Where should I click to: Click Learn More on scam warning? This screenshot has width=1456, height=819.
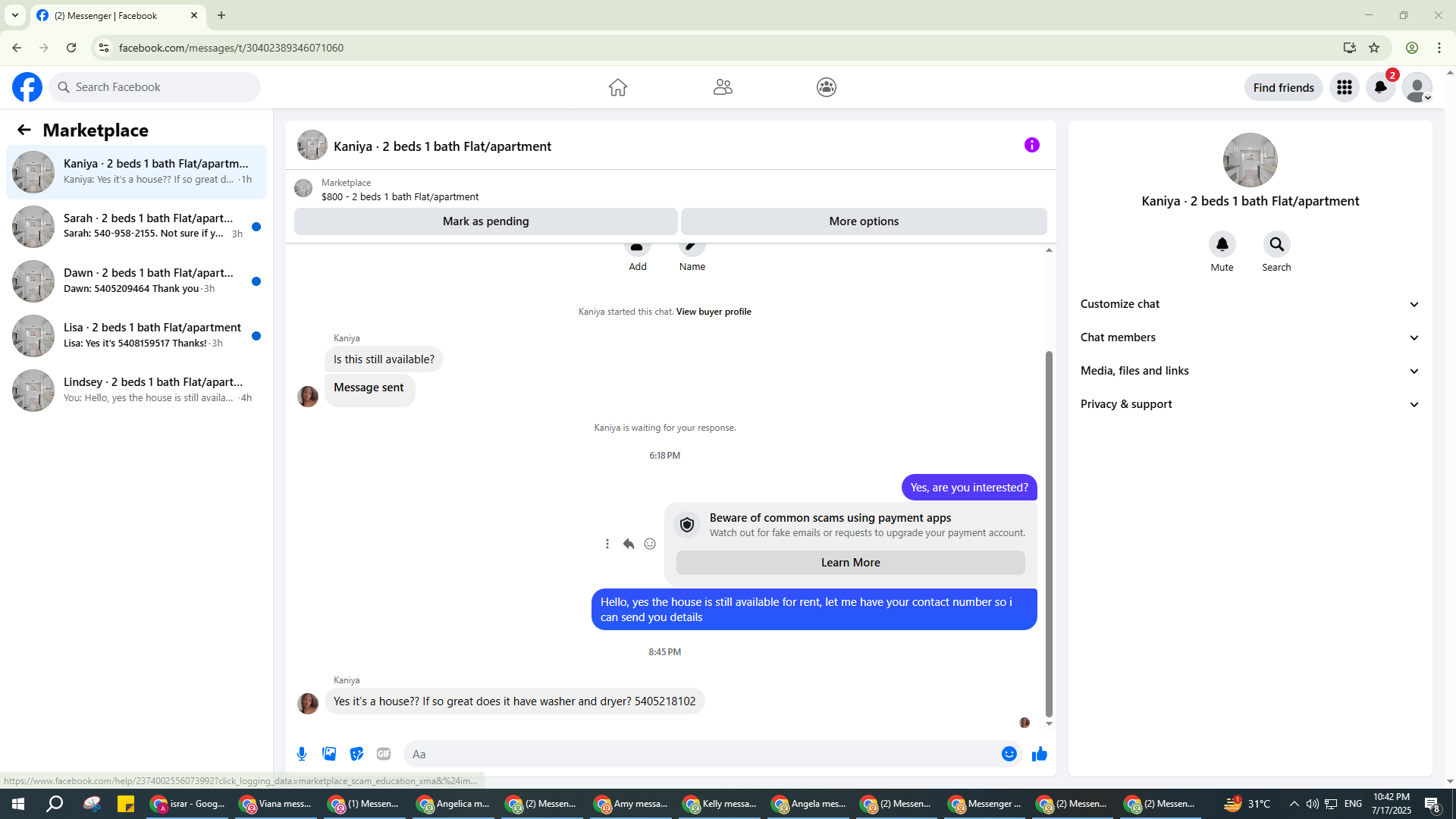pyautogui.click(x=851, y=563)
